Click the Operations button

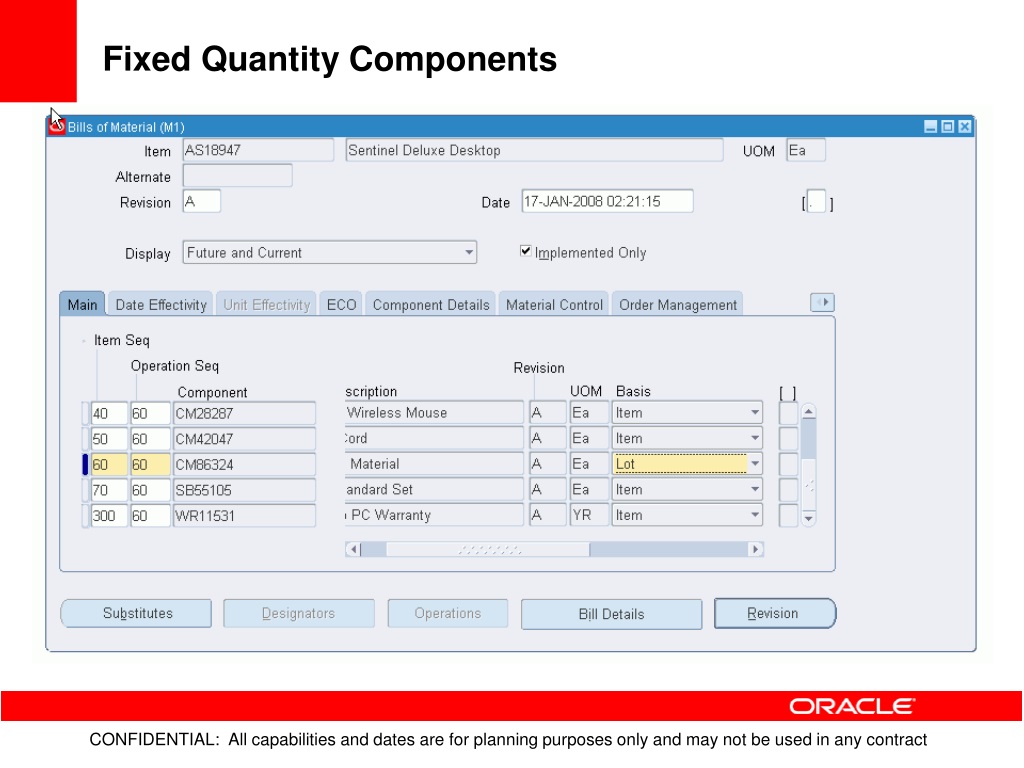pyautogui.click(x=447, y=613)
